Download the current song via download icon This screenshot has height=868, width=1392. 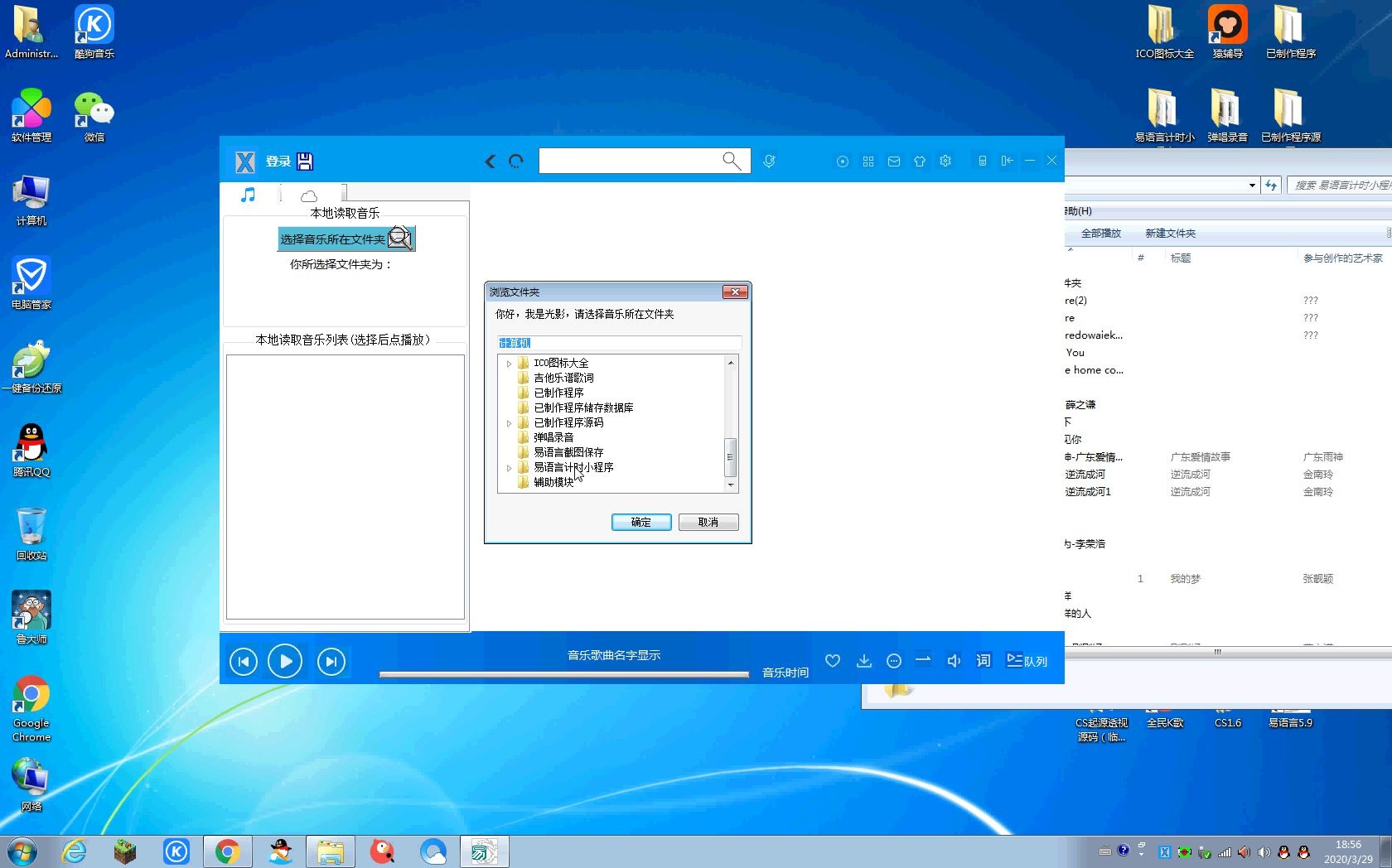click(864, 661)
